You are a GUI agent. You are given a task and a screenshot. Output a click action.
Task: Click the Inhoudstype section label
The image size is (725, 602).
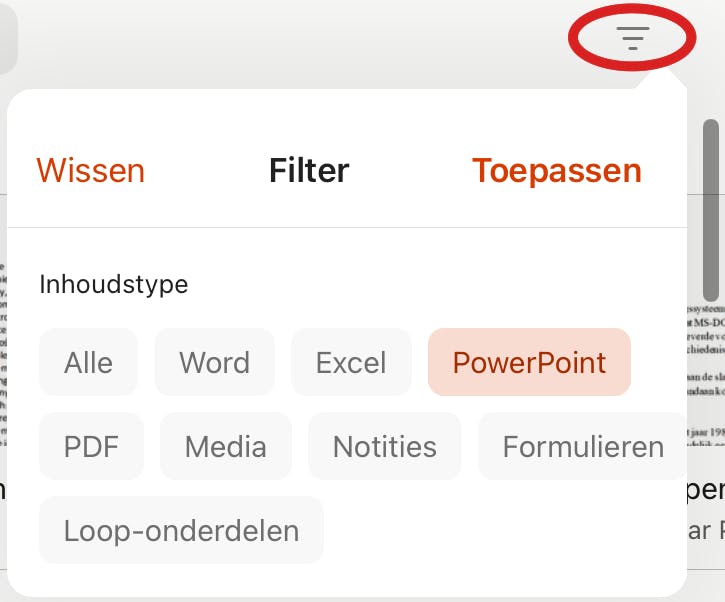[113, 284]
